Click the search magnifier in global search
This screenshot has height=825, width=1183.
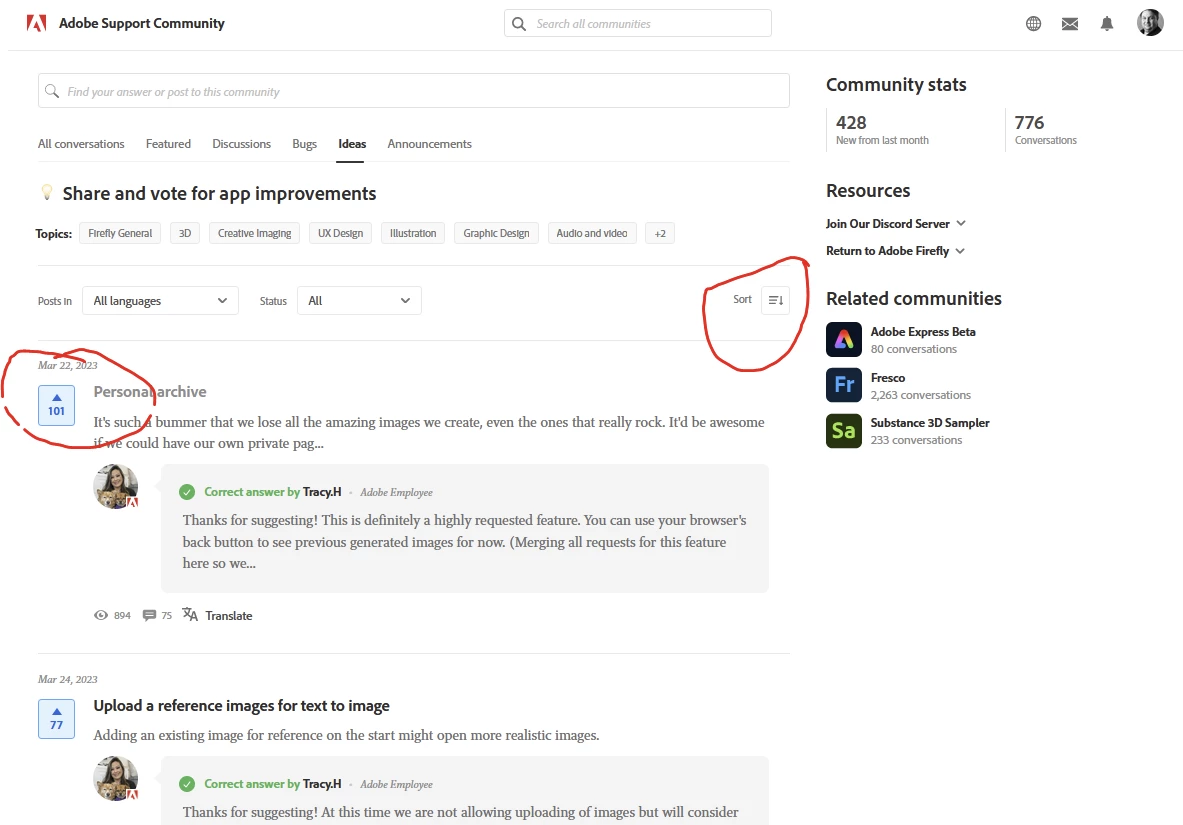pos(519,23)
